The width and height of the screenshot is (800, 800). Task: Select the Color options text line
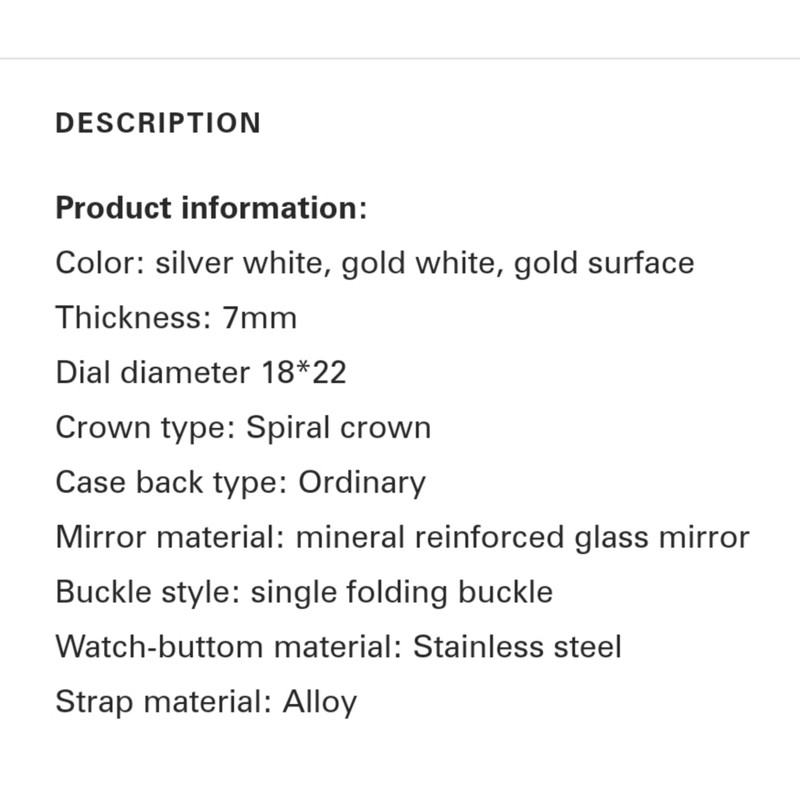point(374,264)
